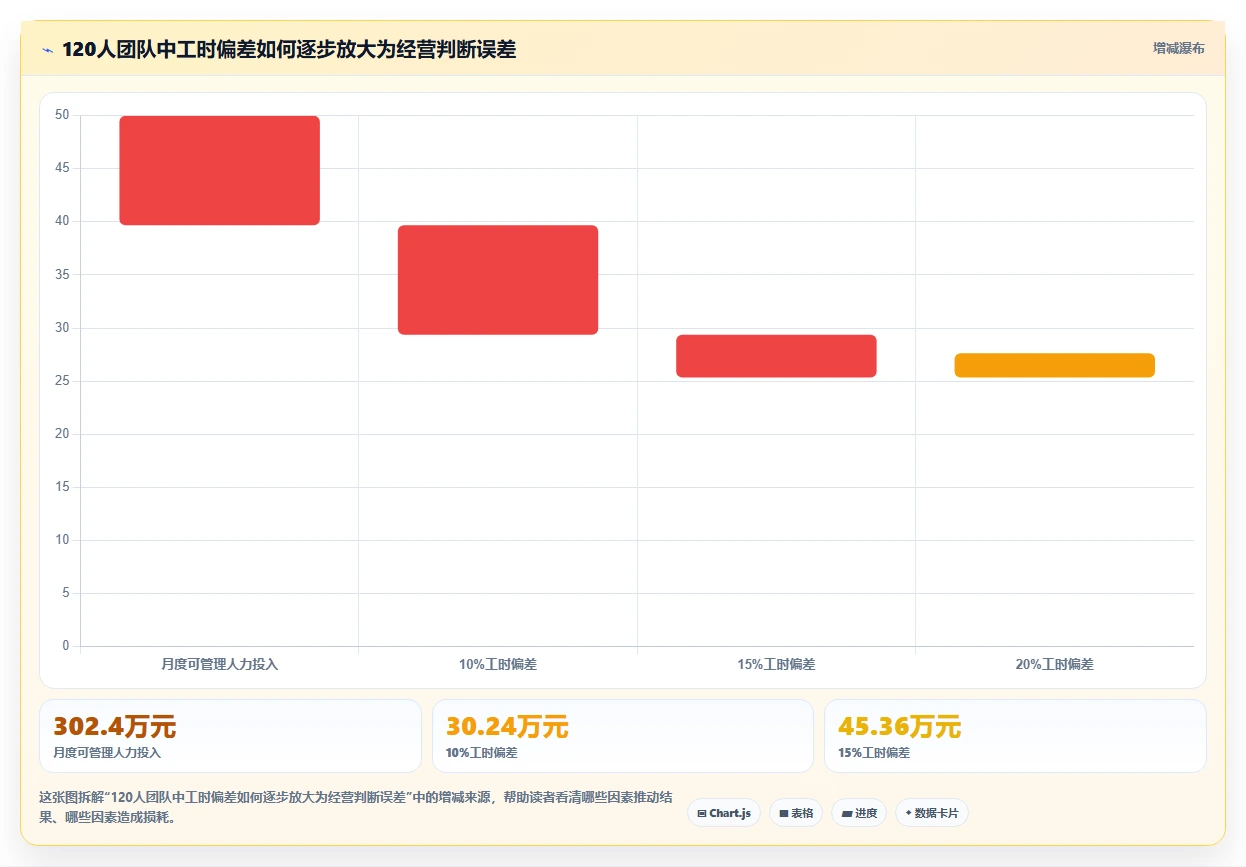Image resolution: width=1246 pixels, height=867 pixels.
Task: Click the card caption 10%工时偏差 under 30.24万元
Action: (482, 753)
